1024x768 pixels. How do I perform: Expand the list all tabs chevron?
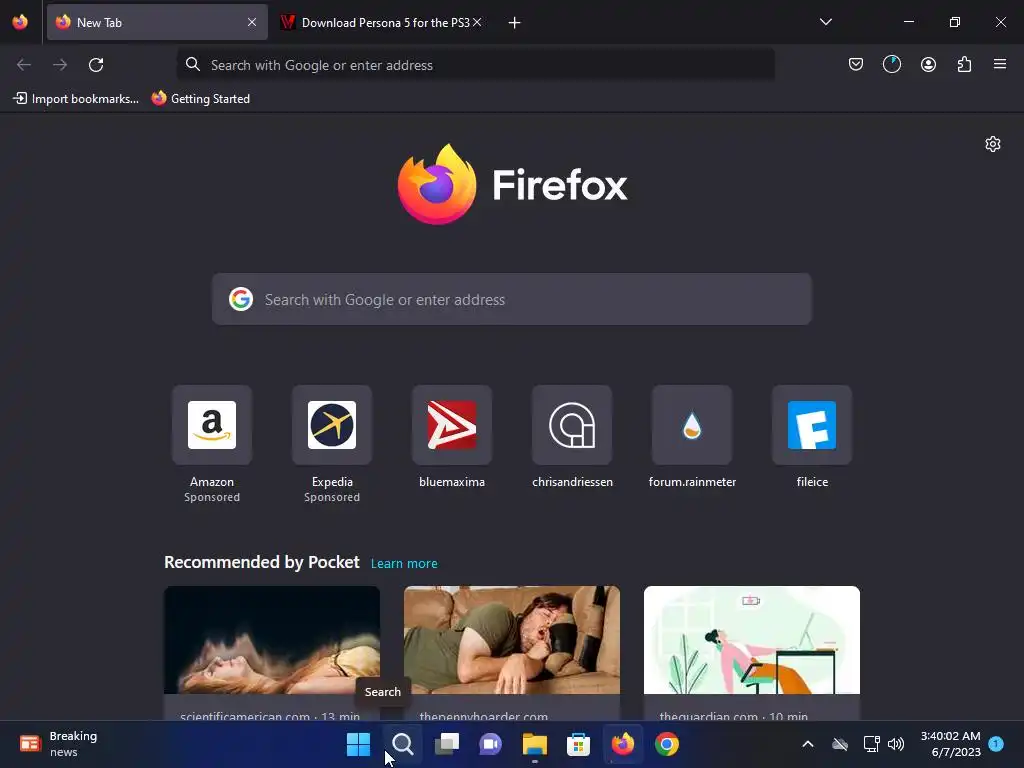pyautogui.click(x=825, y=22)
